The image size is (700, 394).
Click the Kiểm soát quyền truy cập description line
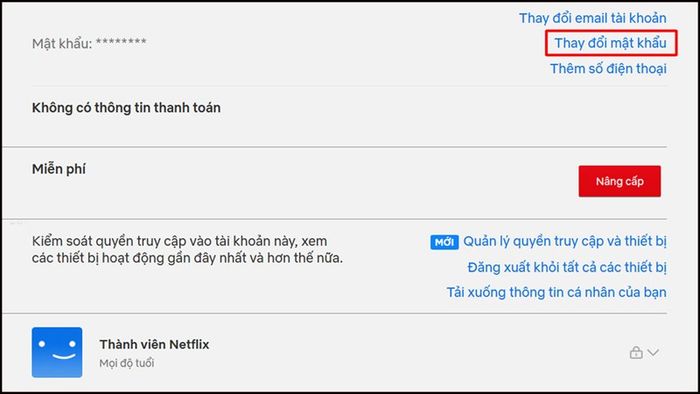[x=179, y=241]
